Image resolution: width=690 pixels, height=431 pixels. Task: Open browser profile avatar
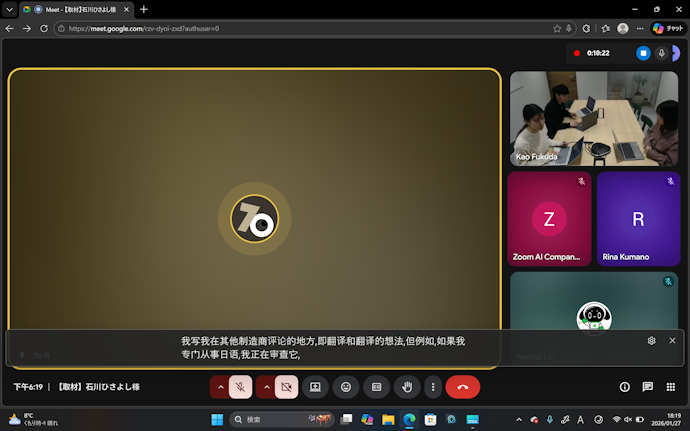(x=623, y=29)
